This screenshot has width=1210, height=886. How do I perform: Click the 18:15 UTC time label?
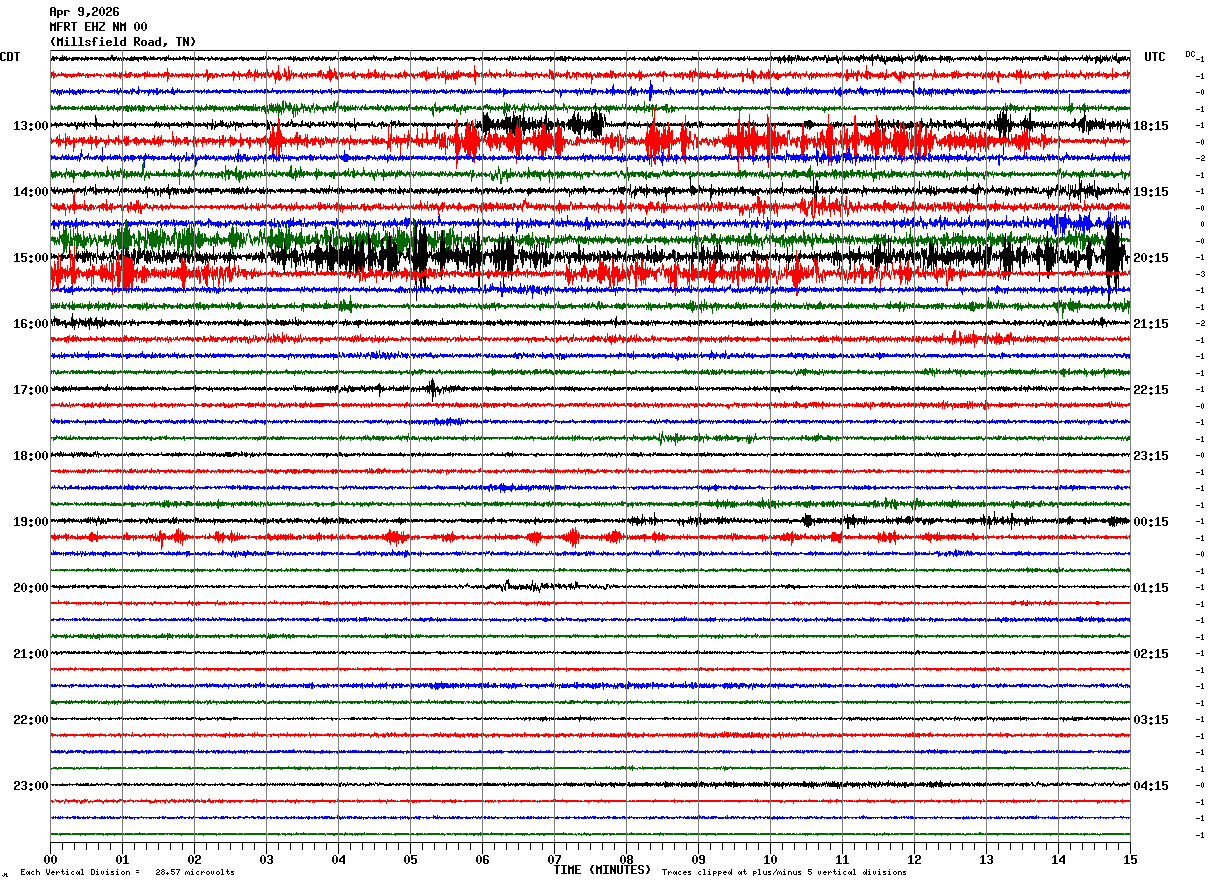(1151, 126)
